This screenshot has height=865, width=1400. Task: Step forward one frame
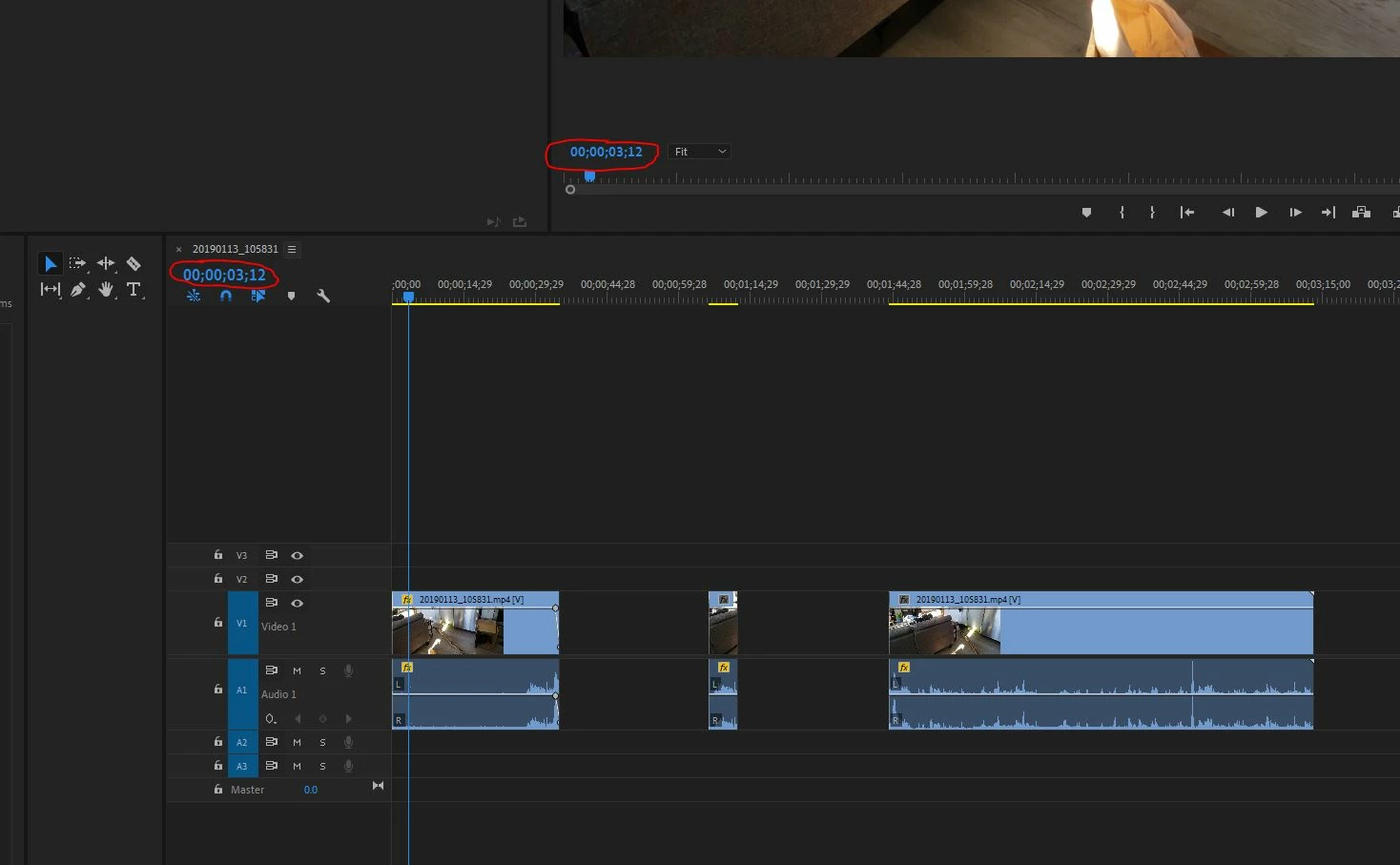[x=1295, y=213]
